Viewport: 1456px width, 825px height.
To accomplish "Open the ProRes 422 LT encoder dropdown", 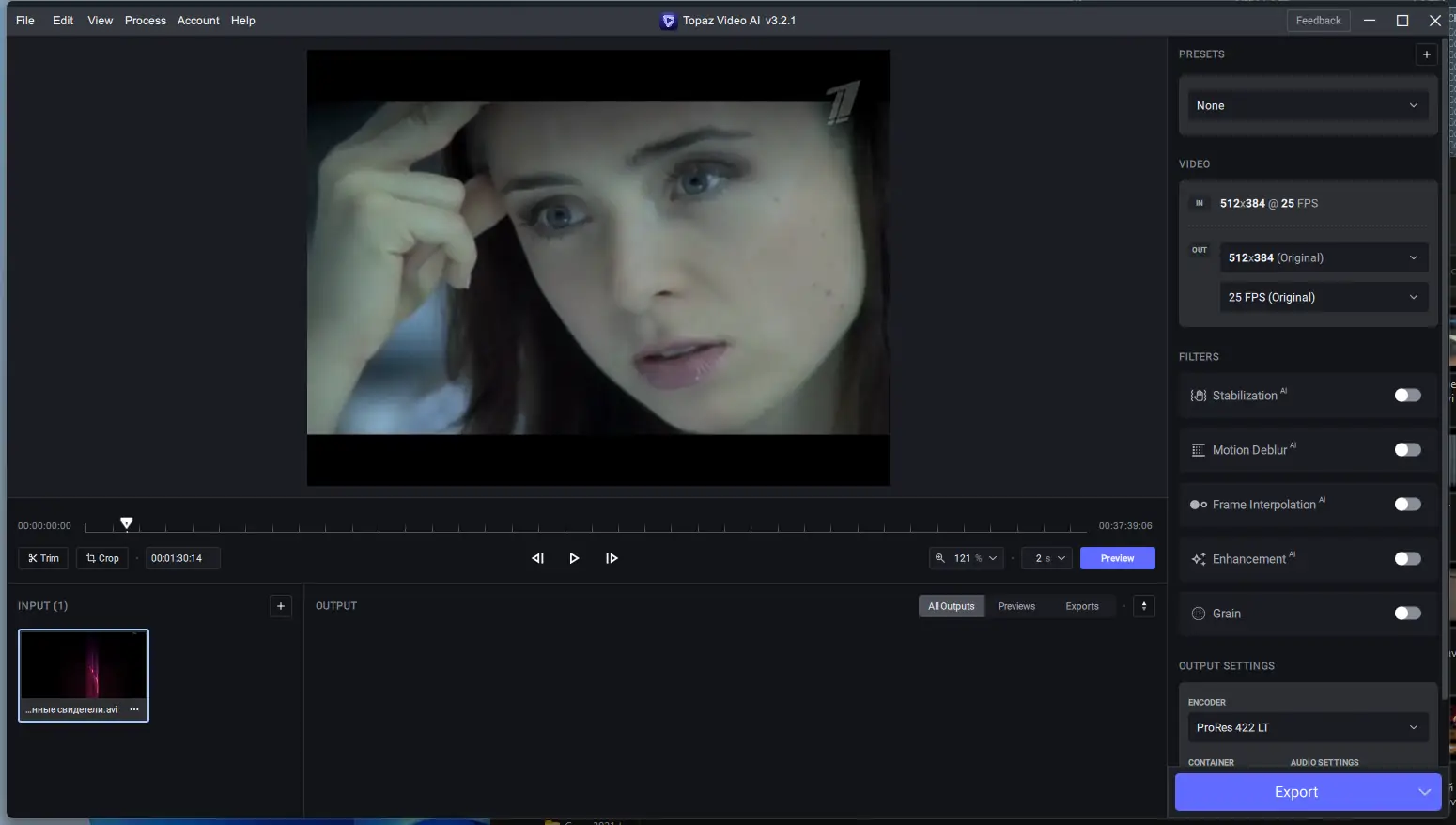I will tap(1307, 728).
